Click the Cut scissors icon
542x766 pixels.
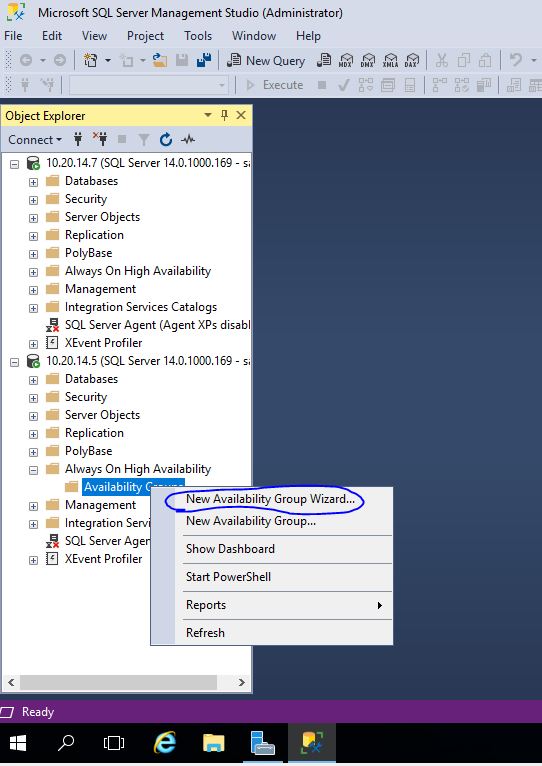(x=442, y=60)
